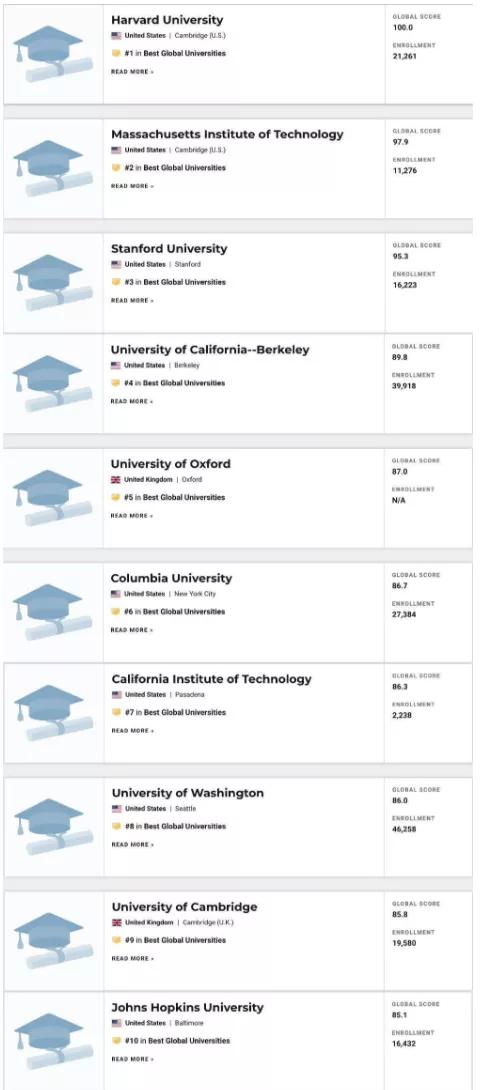Select California Institute of Technology heading
480x1090 pixels.
[211, 679]
